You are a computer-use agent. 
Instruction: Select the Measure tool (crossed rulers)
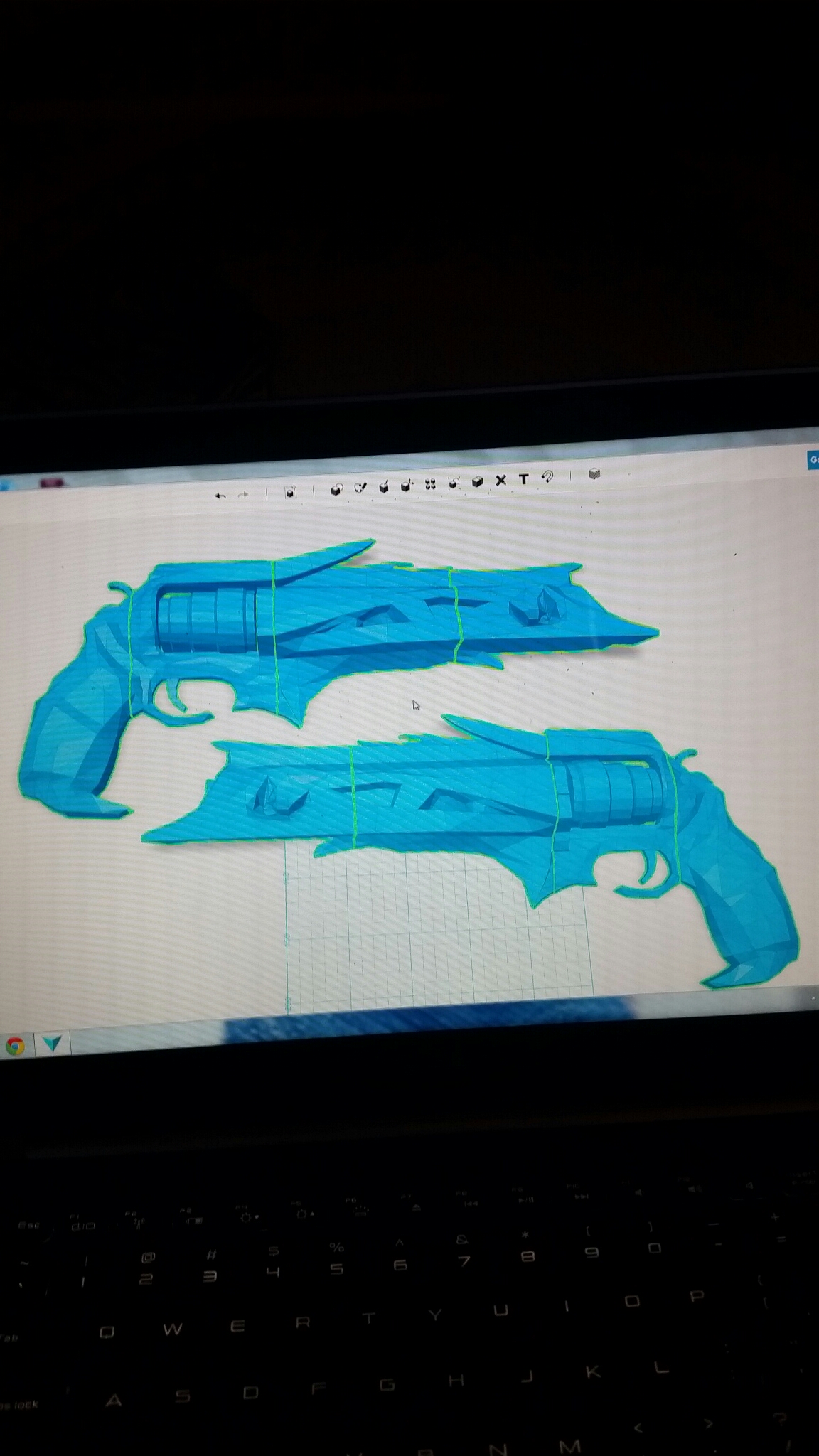tap(500, 481)
